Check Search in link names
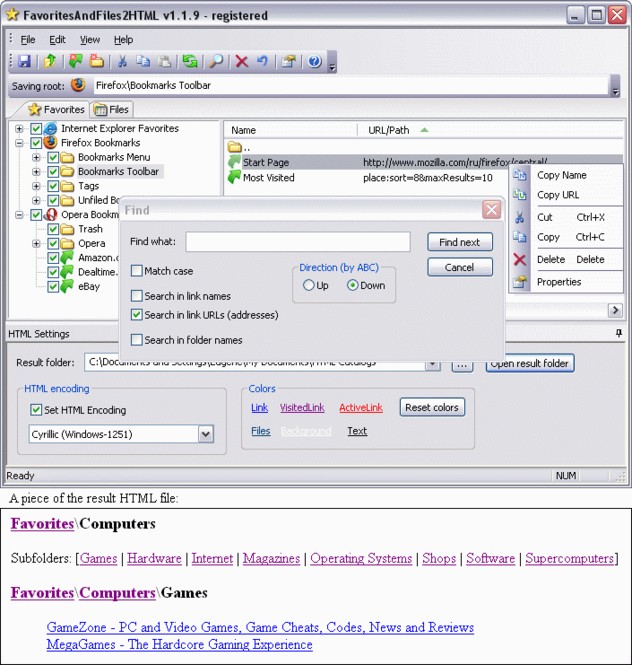 click(x=137, y=296)
